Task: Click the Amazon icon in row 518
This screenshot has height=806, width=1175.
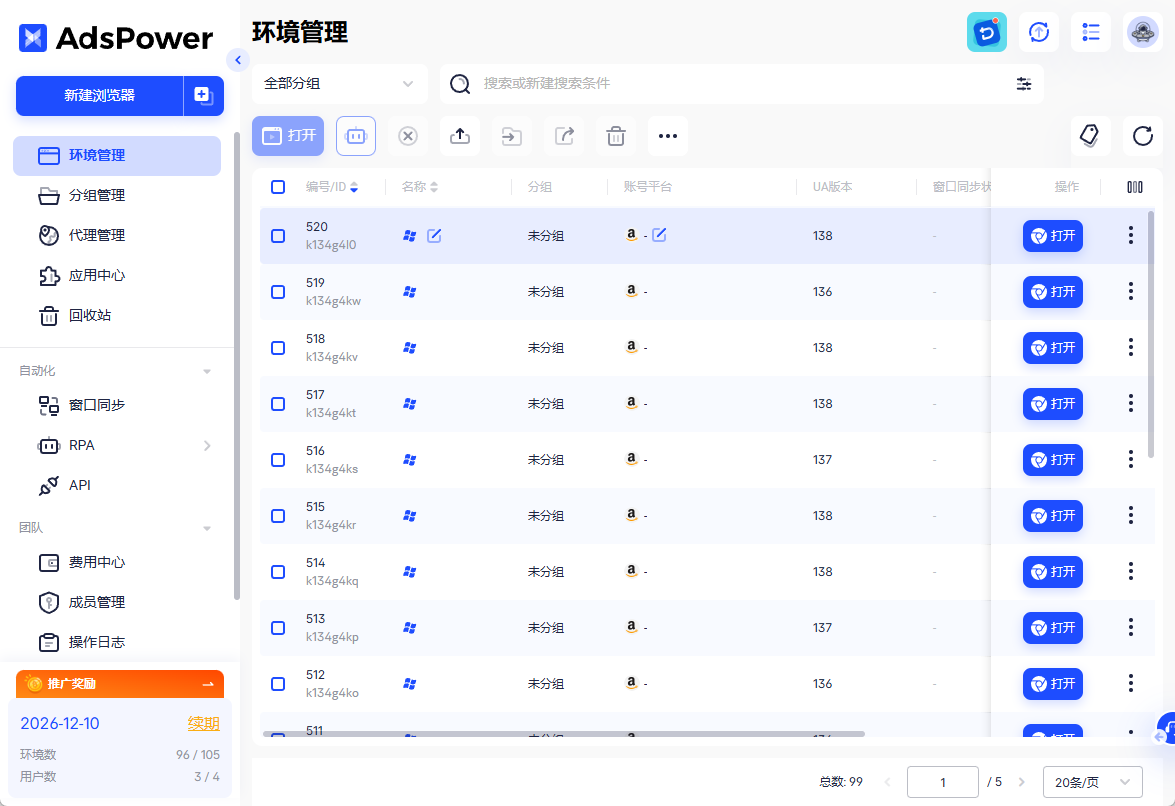Action: pos(632,347)
